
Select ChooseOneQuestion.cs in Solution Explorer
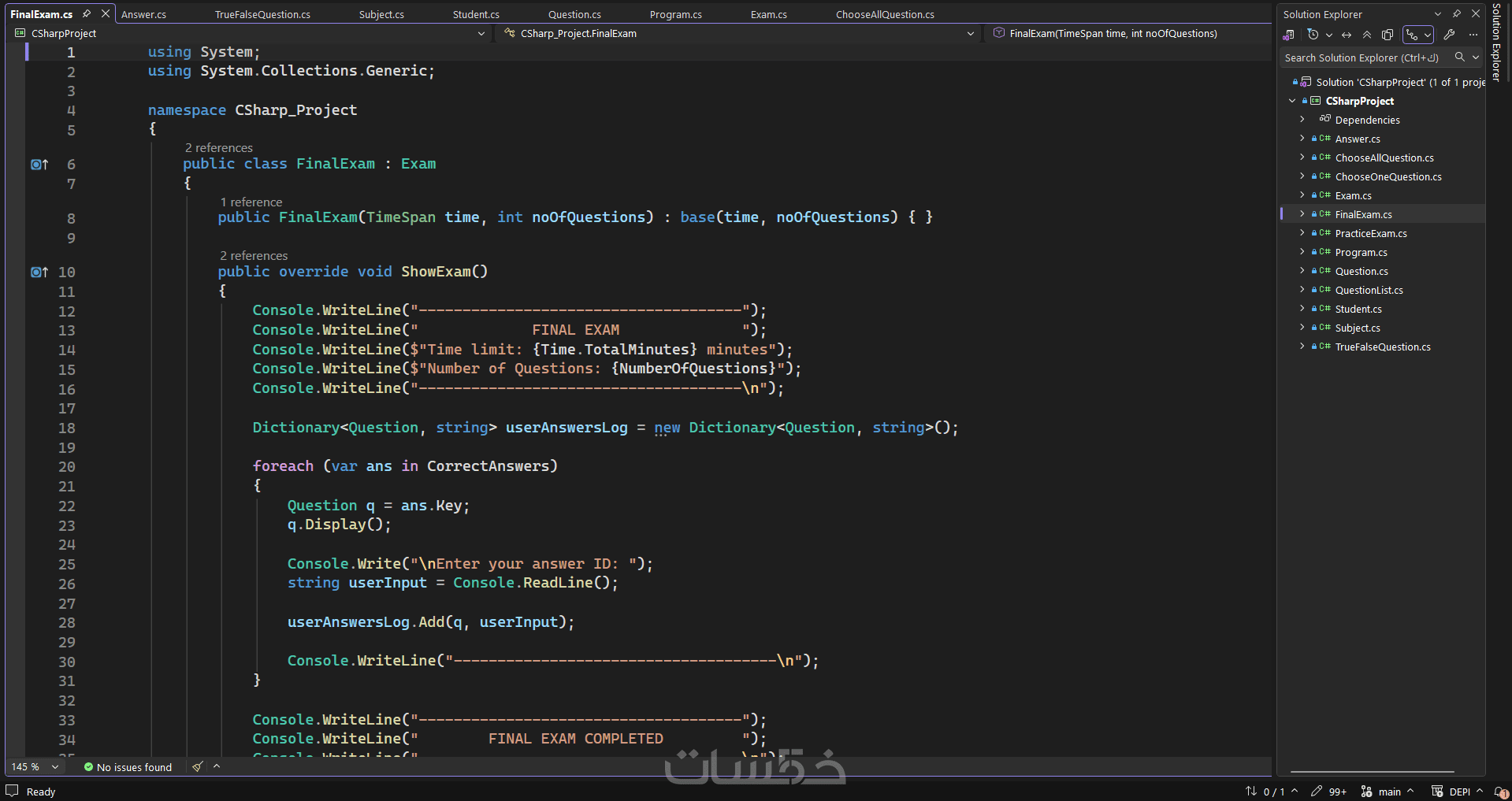tap(1388, 176)
